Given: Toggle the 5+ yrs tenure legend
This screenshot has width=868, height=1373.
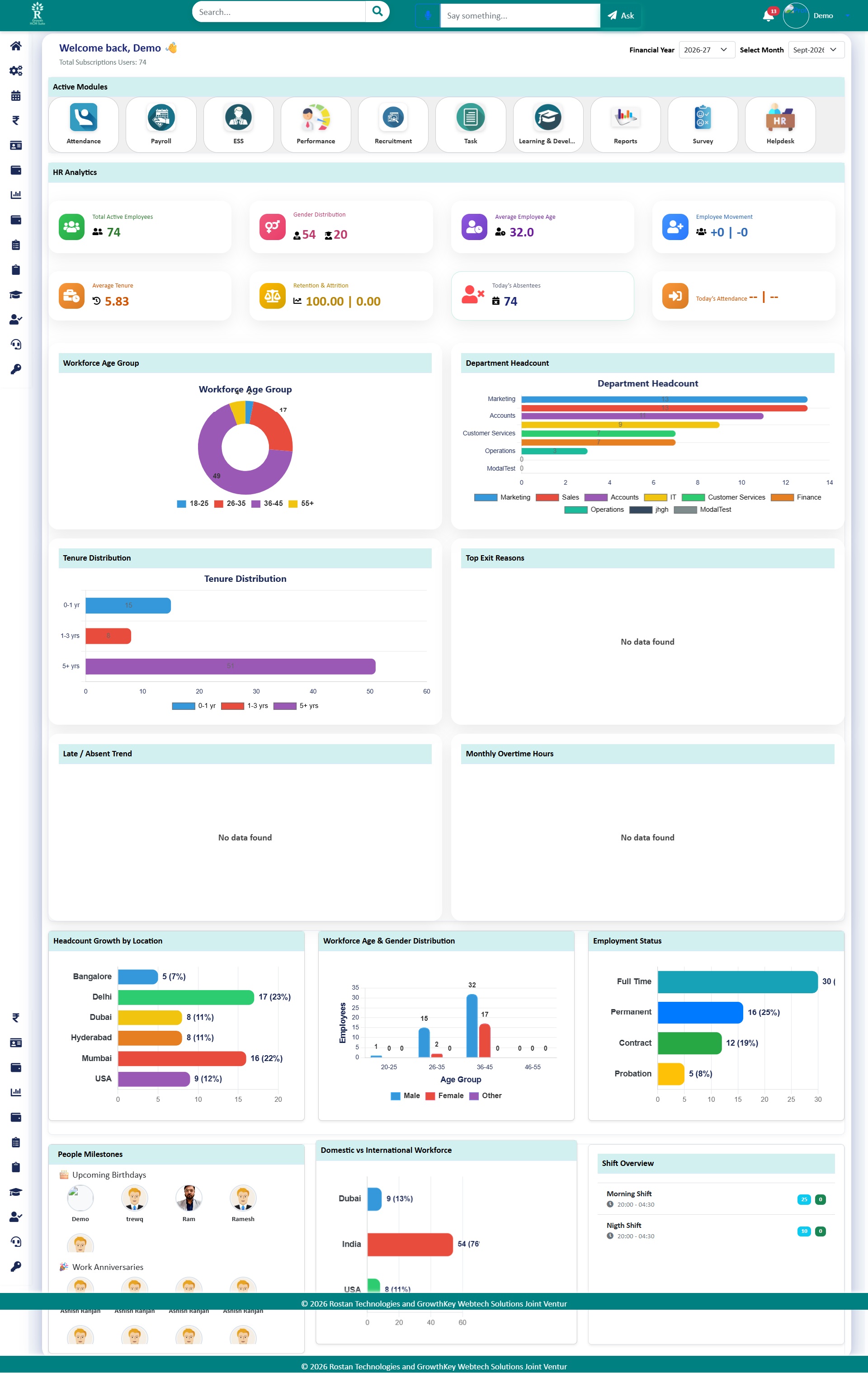Looking at the screenshot, I should pyautogui.click(x=295, y=706).
